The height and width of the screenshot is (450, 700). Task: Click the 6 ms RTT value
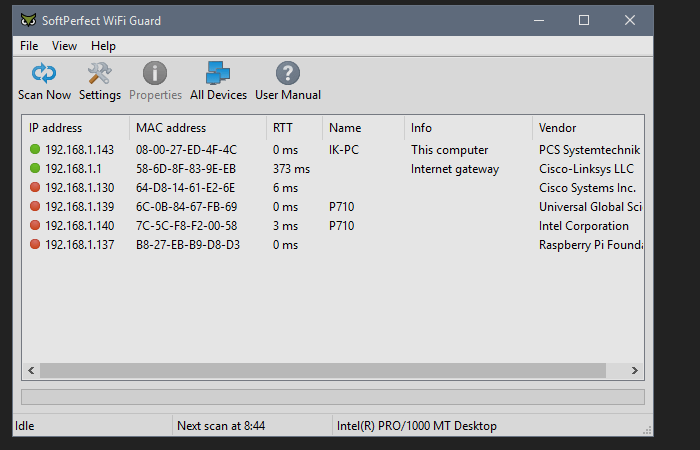[x=285, y=188]
